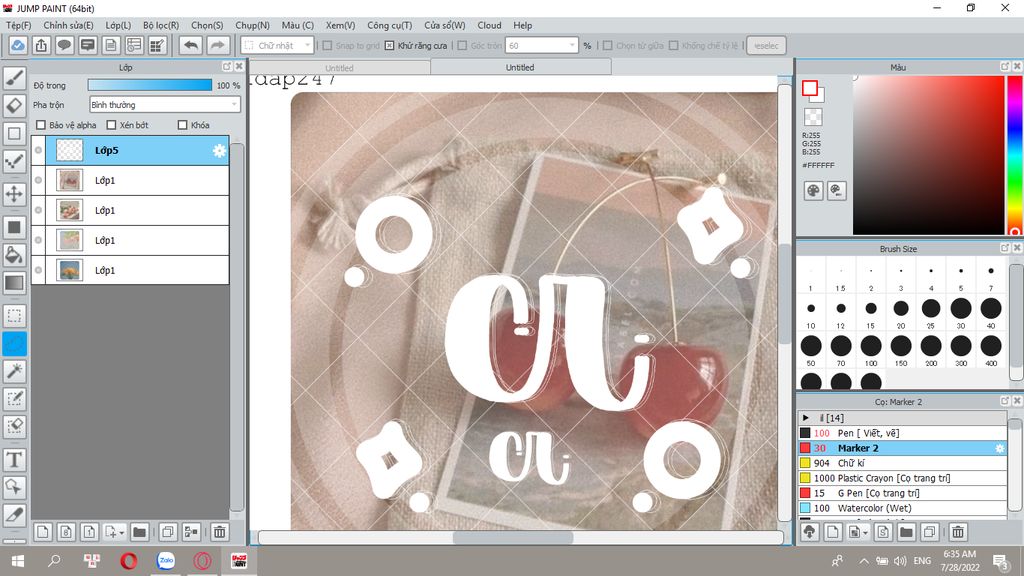1024x576 pixels.
Task: Open Chỉnh sửa(E) menu
Action: coord(69,25)
